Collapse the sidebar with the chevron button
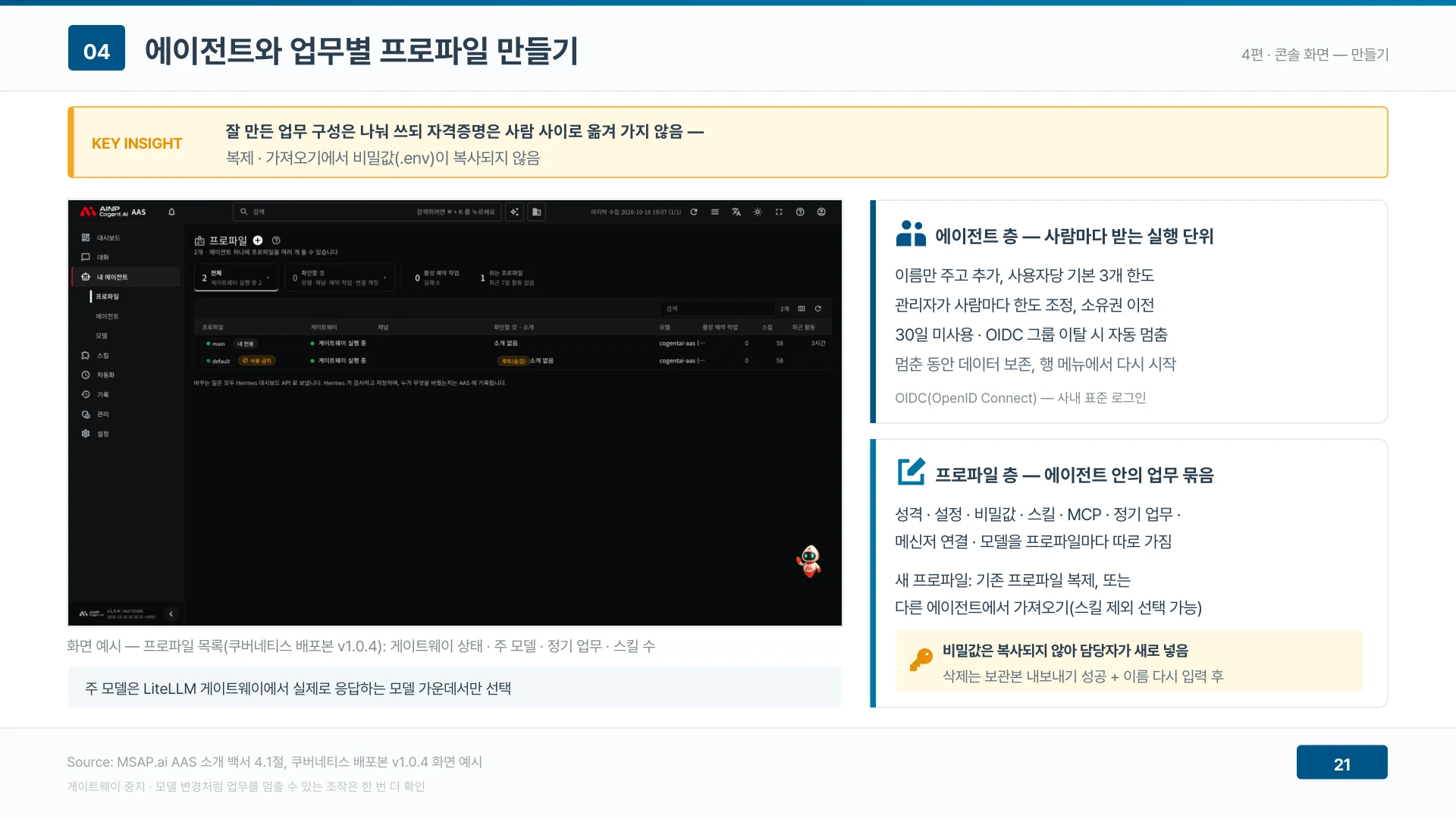The height and width of the screenshot is (819, 1456). 171,613
